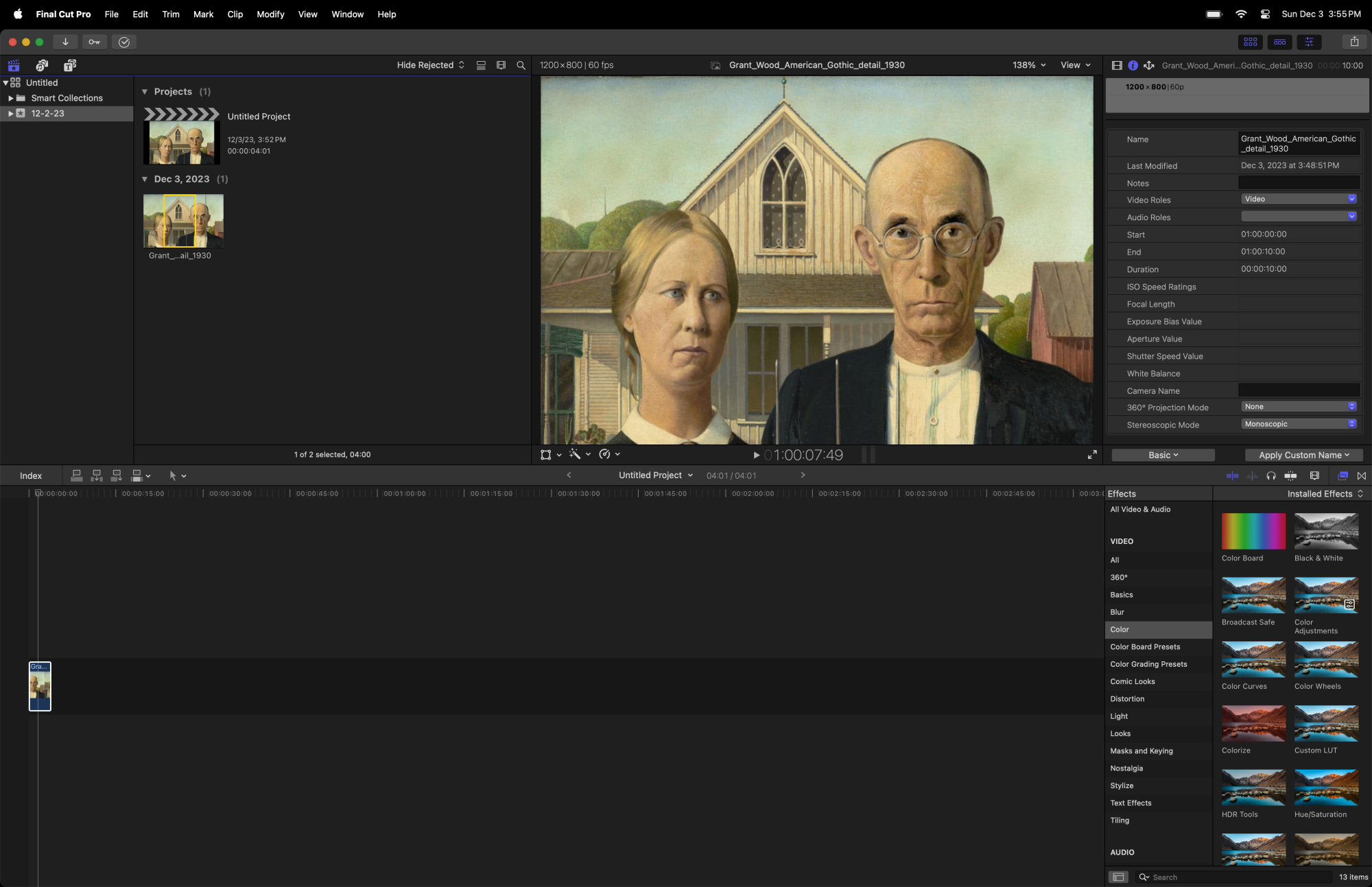Toggle the Effects browser button
This screenshot has height=887, width=1372.
pos(1343,475)
